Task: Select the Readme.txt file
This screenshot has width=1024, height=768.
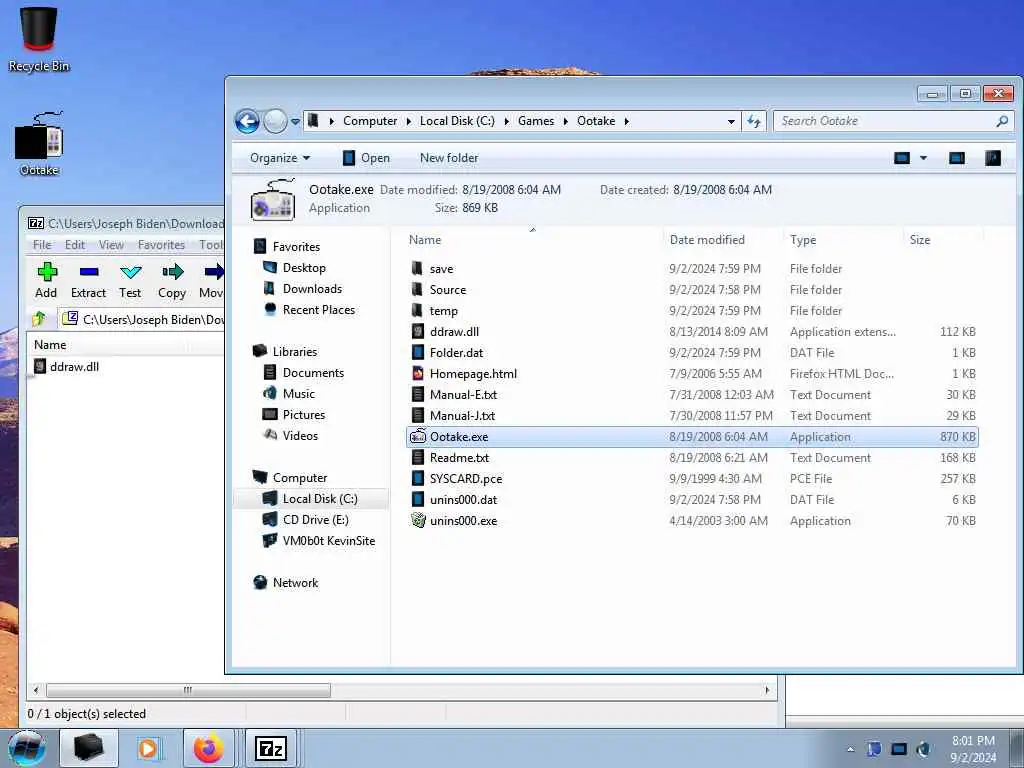Action: pos(692,457)
